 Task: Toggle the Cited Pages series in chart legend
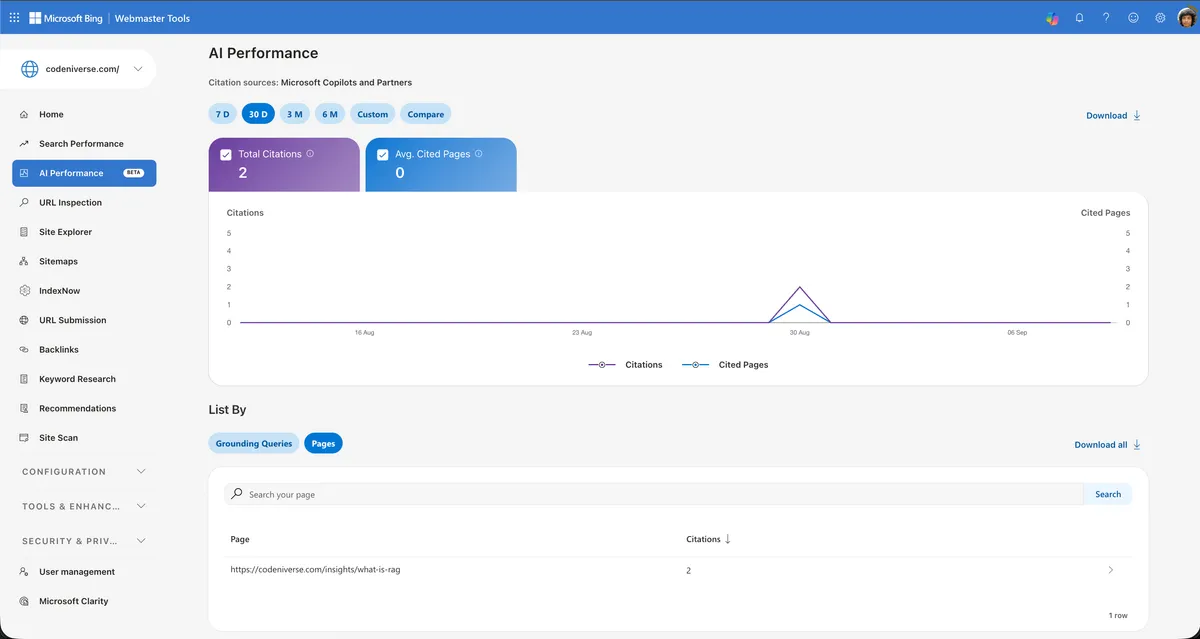[725, 365]
